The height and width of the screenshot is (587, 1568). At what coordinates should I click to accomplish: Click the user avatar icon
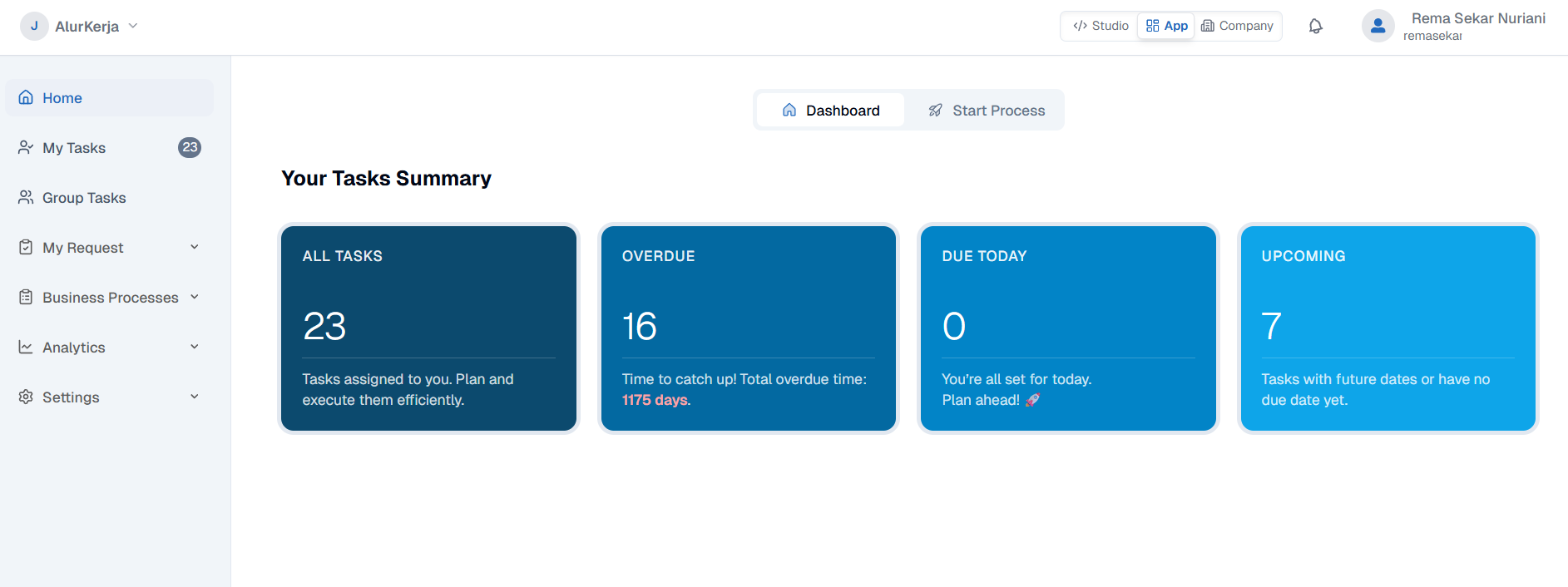(1378, 27)
